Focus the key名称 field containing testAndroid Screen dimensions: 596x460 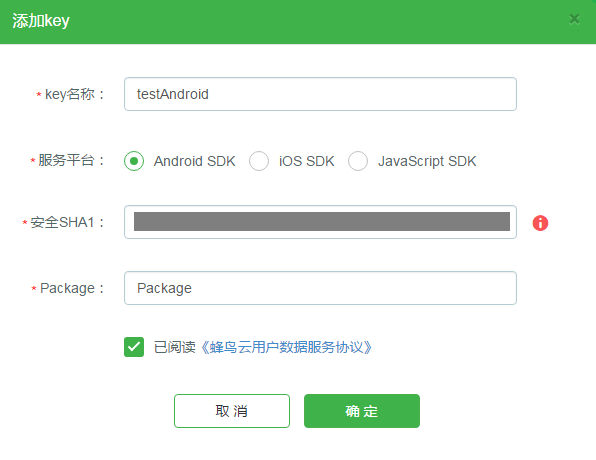click(320, 94)
